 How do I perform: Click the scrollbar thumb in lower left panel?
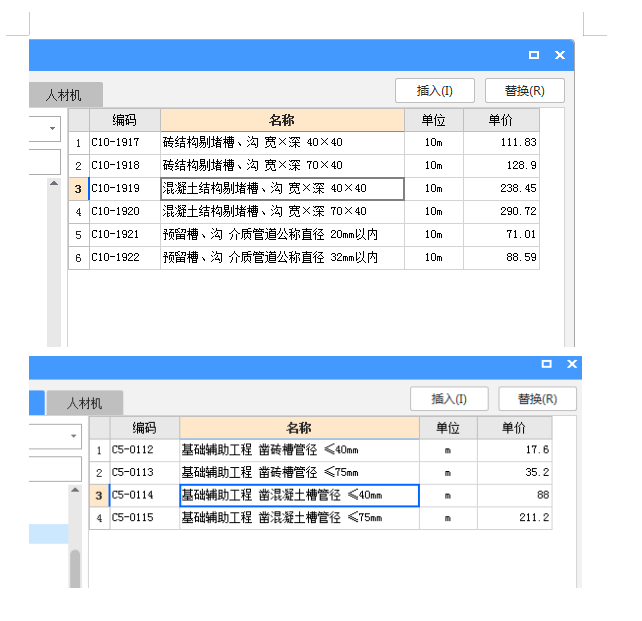pos(75,567)
